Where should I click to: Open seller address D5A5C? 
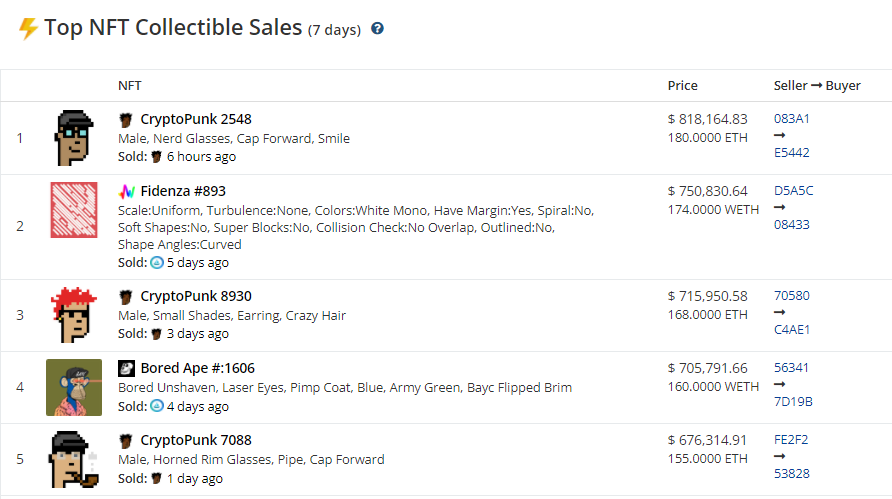point(794,191)
